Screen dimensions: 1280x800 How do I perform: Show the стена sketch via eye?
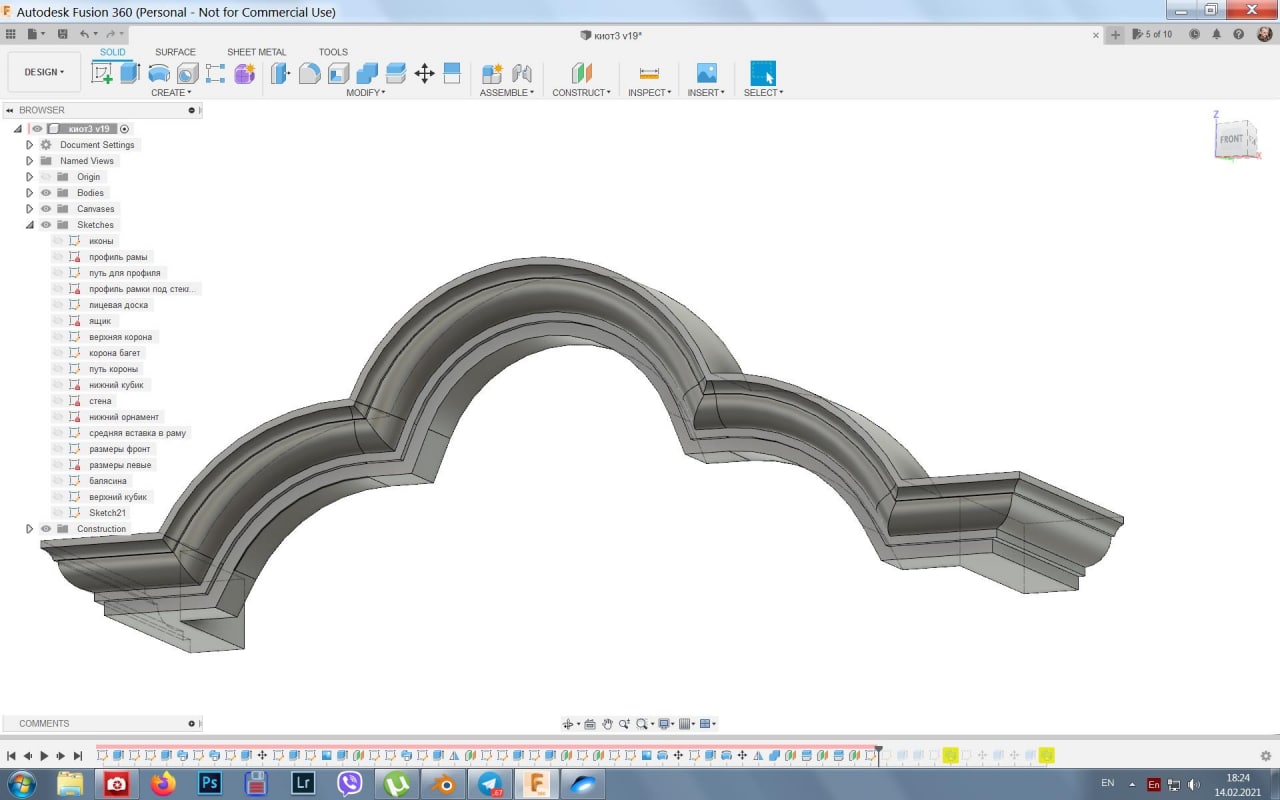point(58,401)
